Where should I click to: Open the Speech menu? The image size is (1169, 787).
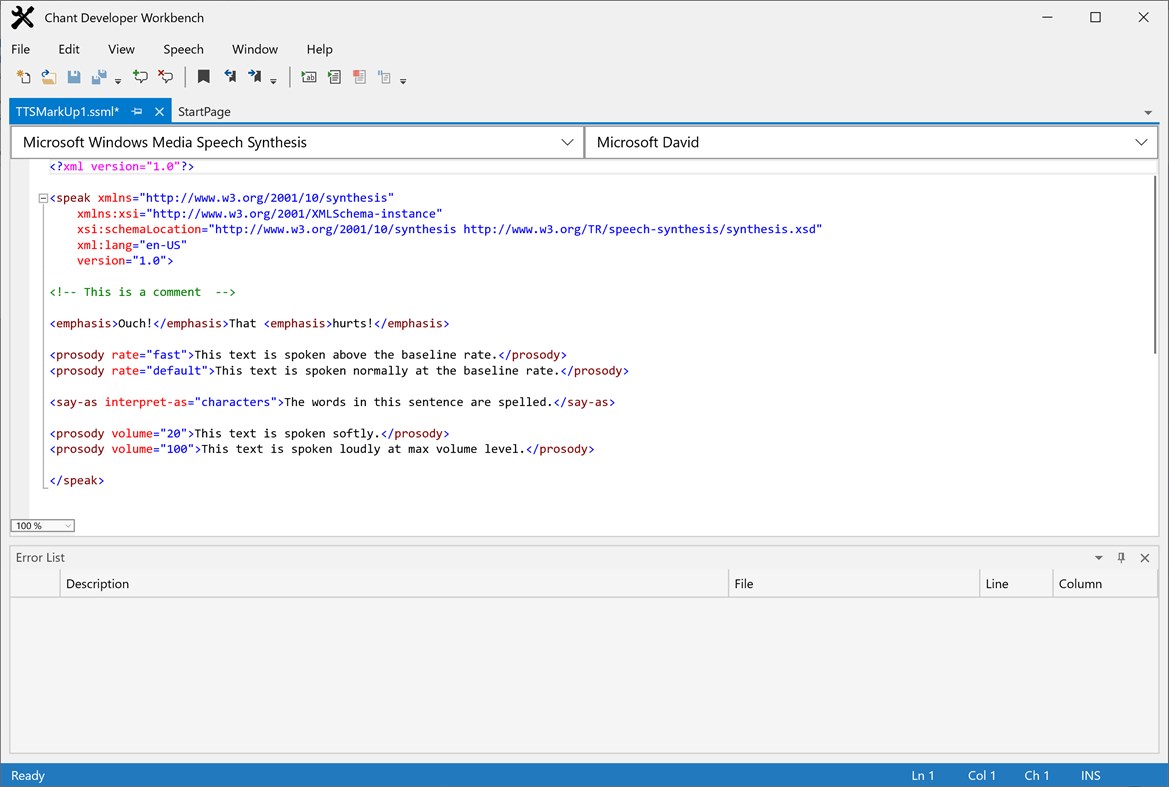tap(183, 49)
